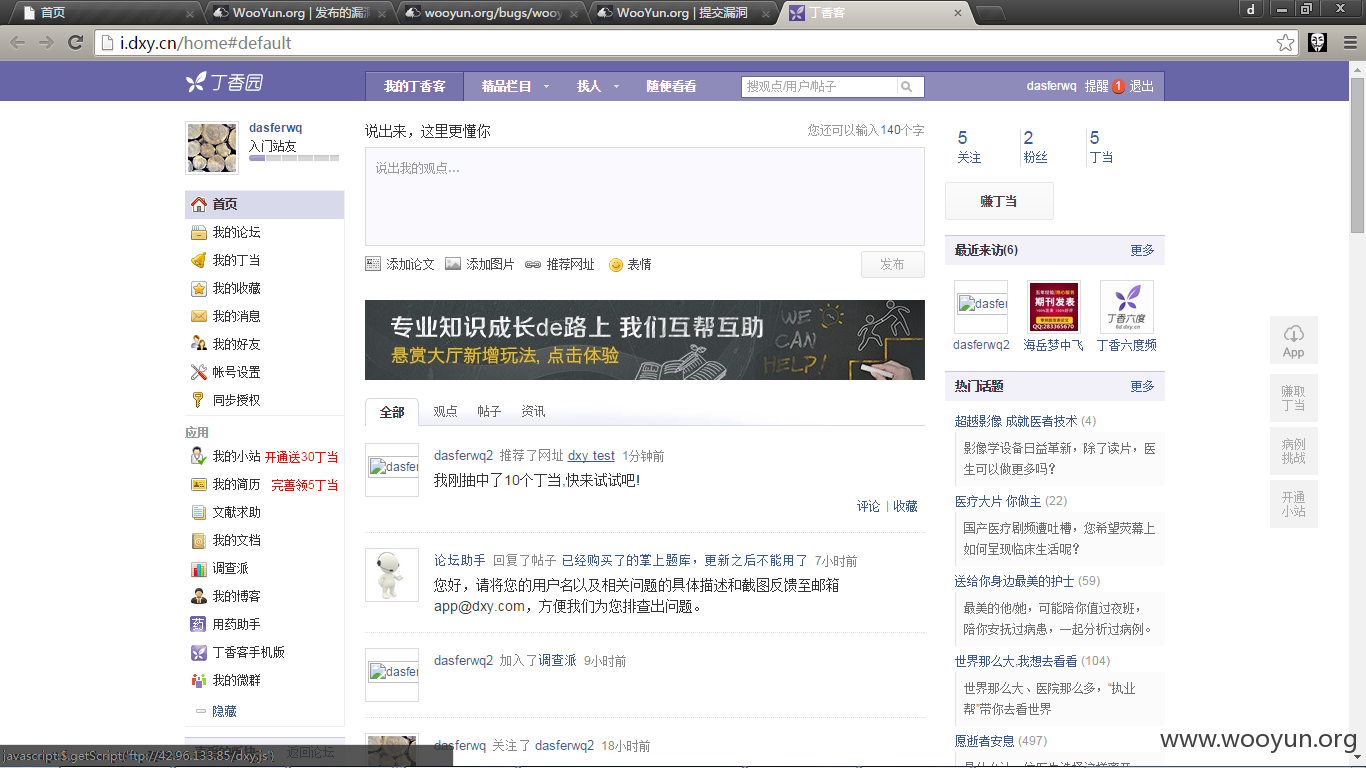The width and height of the screenshot is (1366, 768).
Task: Click the 我的论坛 icon in sidebar
Action: click(199, 232)
